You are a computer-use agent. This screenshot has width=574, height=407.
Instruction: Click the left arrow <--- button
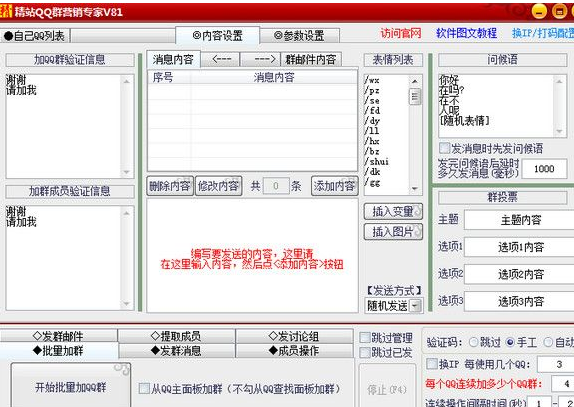tap(221, 59)
